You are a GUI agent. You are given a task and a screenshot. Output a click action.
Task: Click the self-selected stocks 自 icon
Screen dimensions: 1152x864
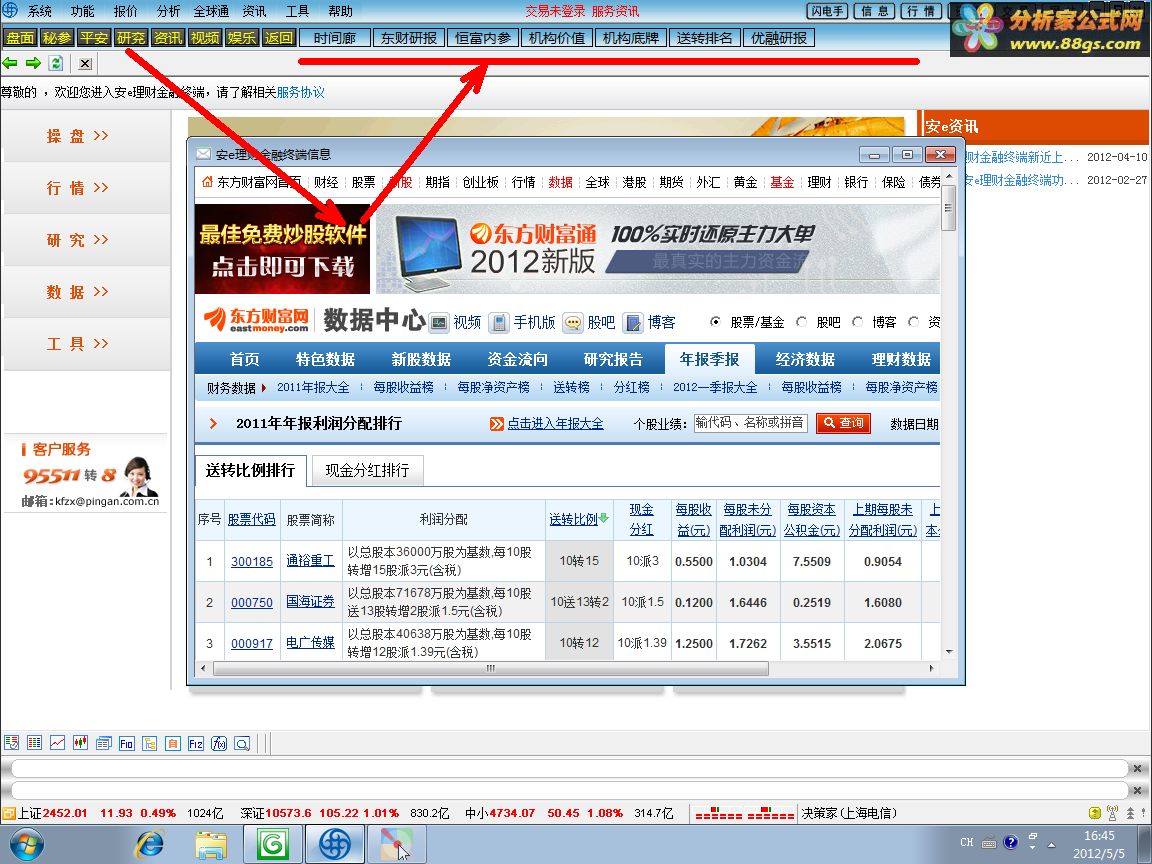click(173, 743)
